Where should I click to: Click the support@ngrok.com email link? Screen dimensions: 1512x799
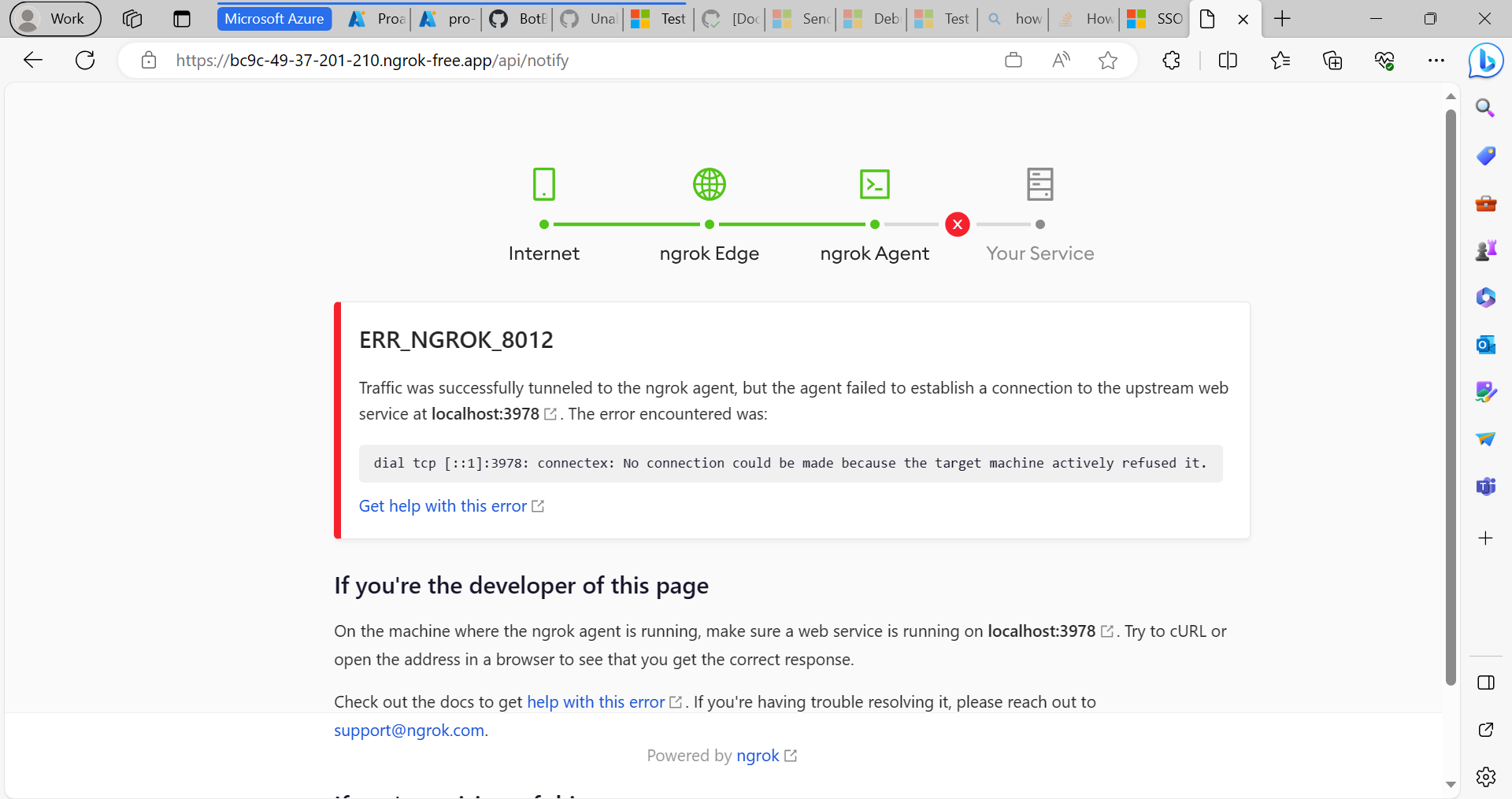[409, 730]
